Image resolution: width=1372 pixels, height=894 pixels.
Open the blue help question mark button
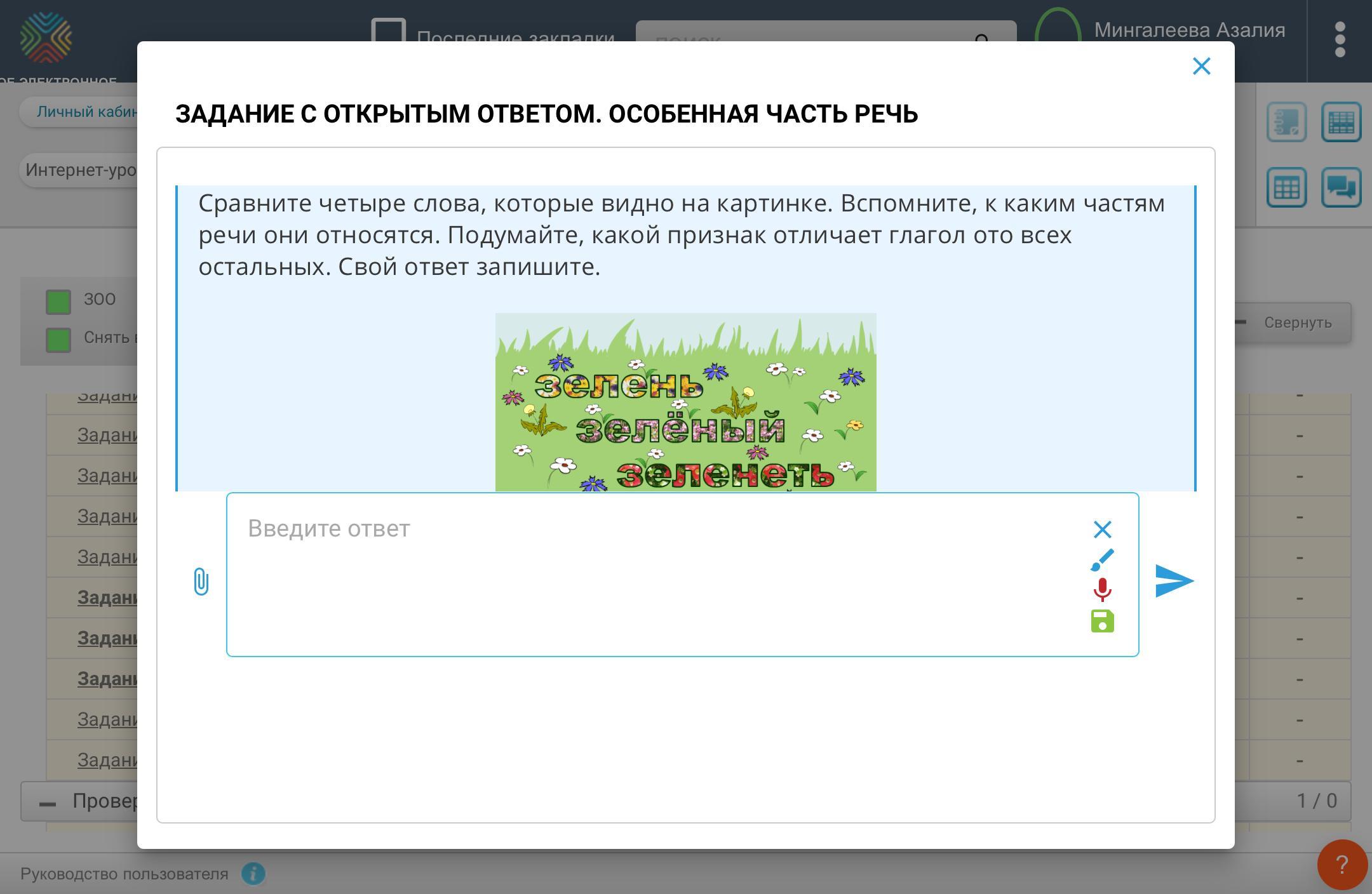click(1342, 864)
